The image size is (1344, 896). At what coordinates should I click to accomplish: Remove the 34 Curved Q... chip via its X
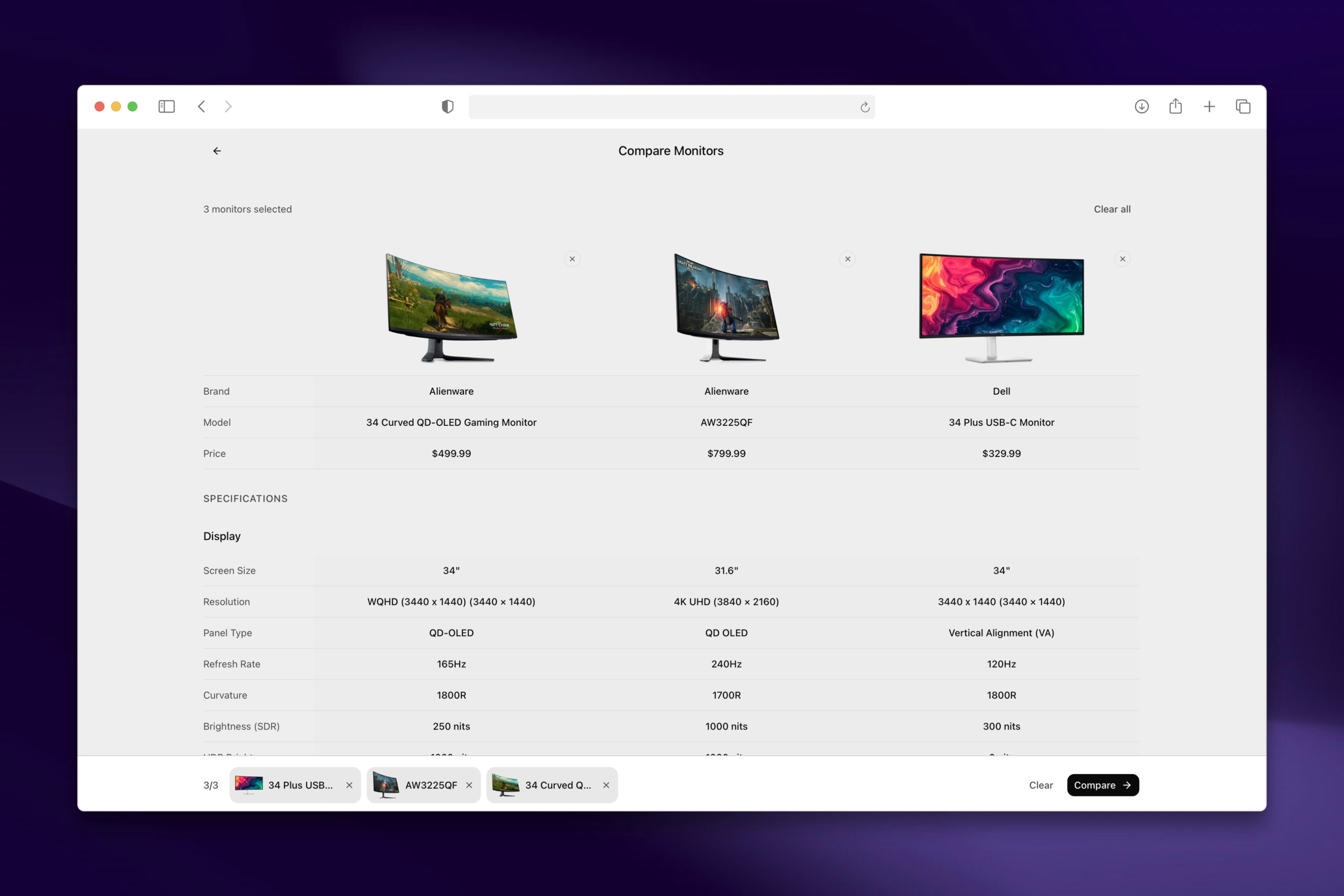pyautogui.click(x=606, y=785)
